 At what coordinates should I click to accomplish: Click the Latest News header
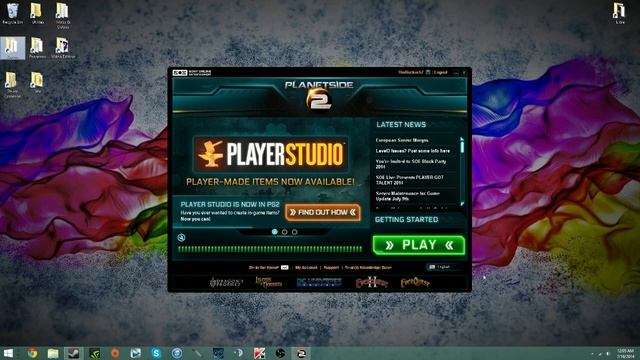[x=401, y=124]
